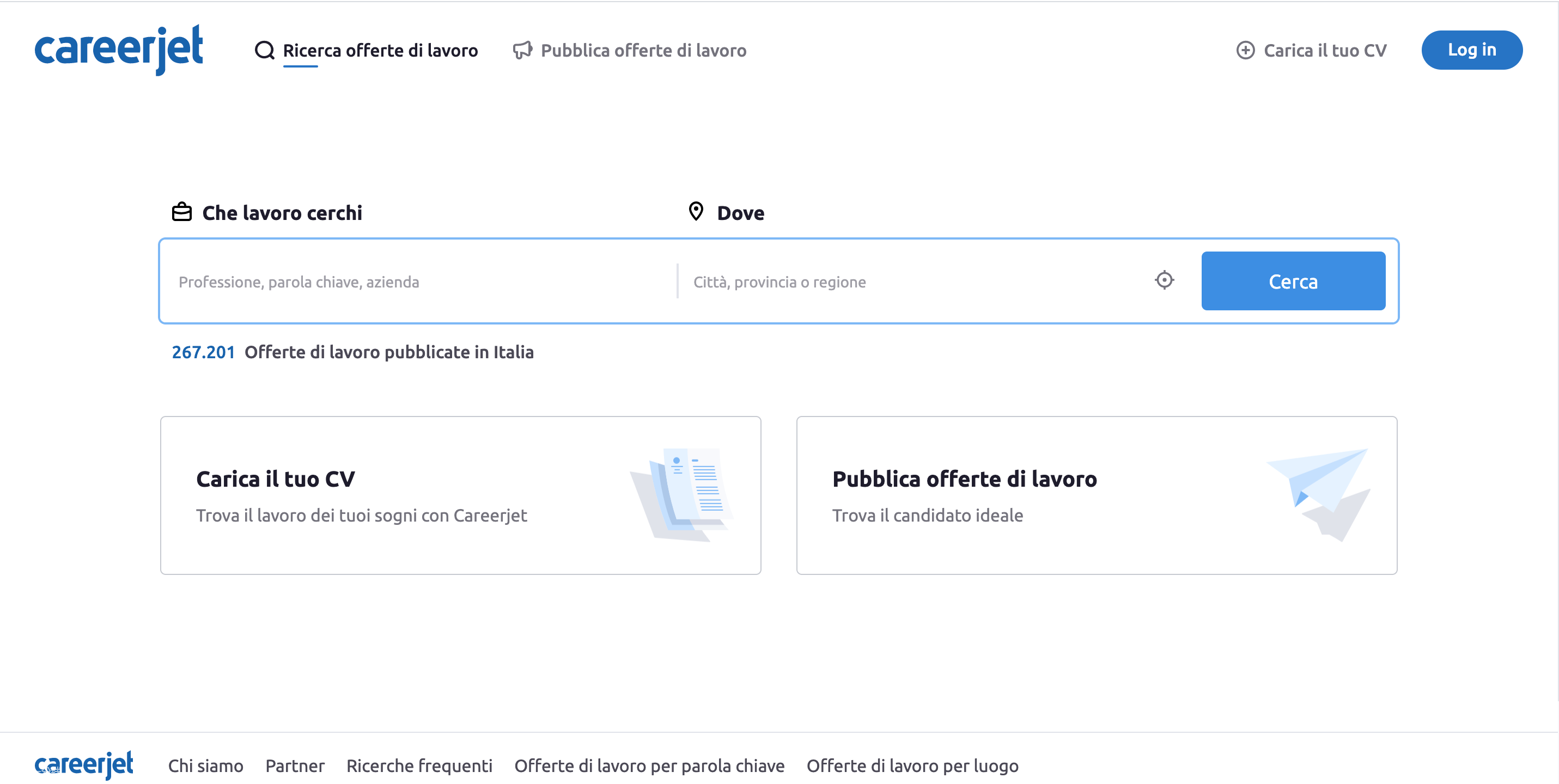Click the plus circle icon for CV upload

[x=1245, y=50]
